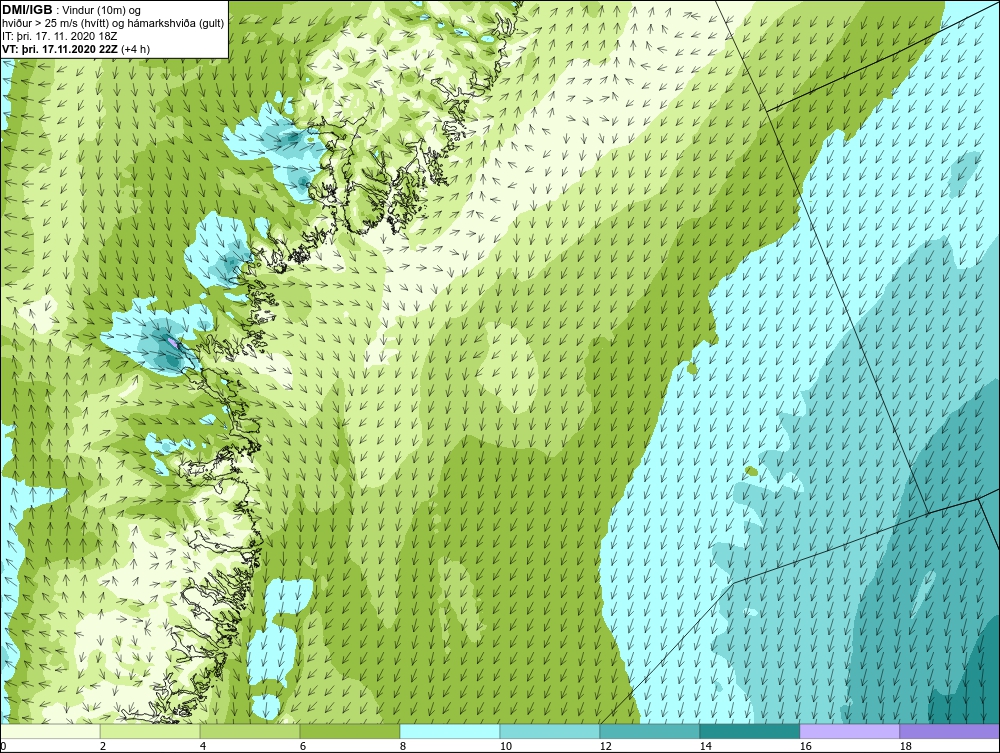Image resolution: width=1000 pixels, height=753 pixels.
Task: Click the 6–8 m/s olive green legend swatch
Action: click(349, 731)
